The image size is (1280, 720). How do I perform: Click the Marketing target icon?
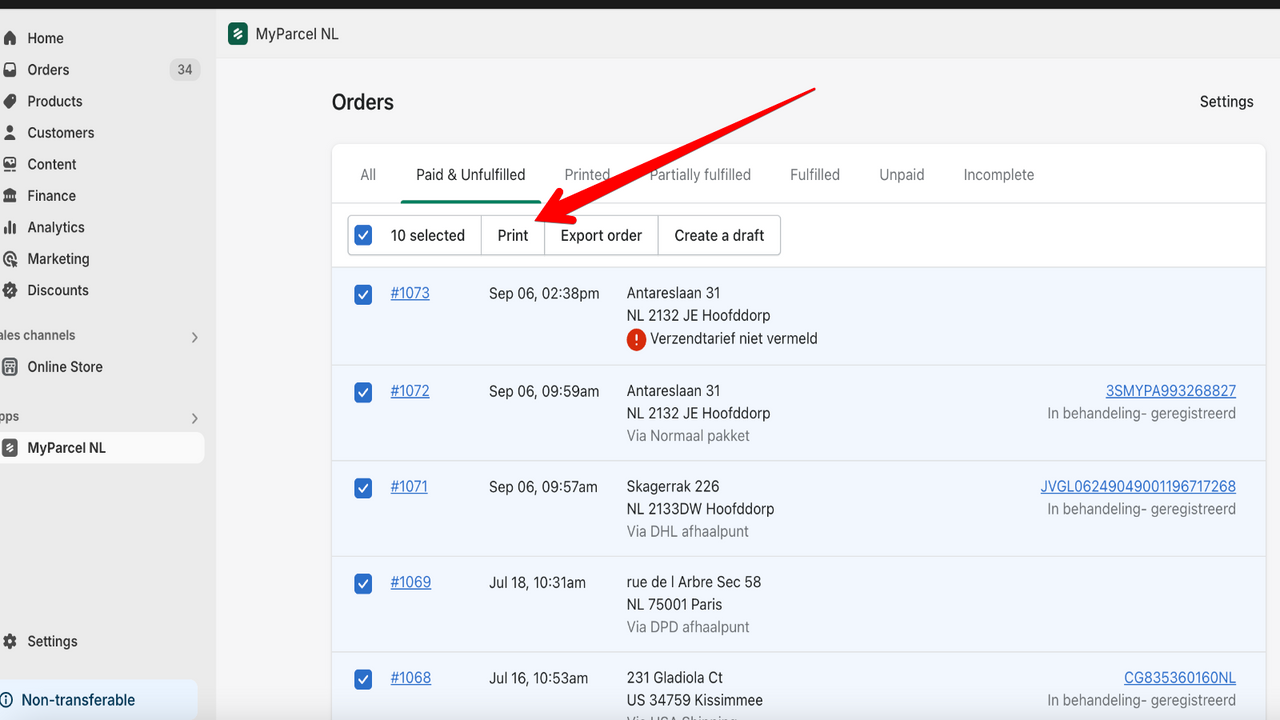pos(10,259)
